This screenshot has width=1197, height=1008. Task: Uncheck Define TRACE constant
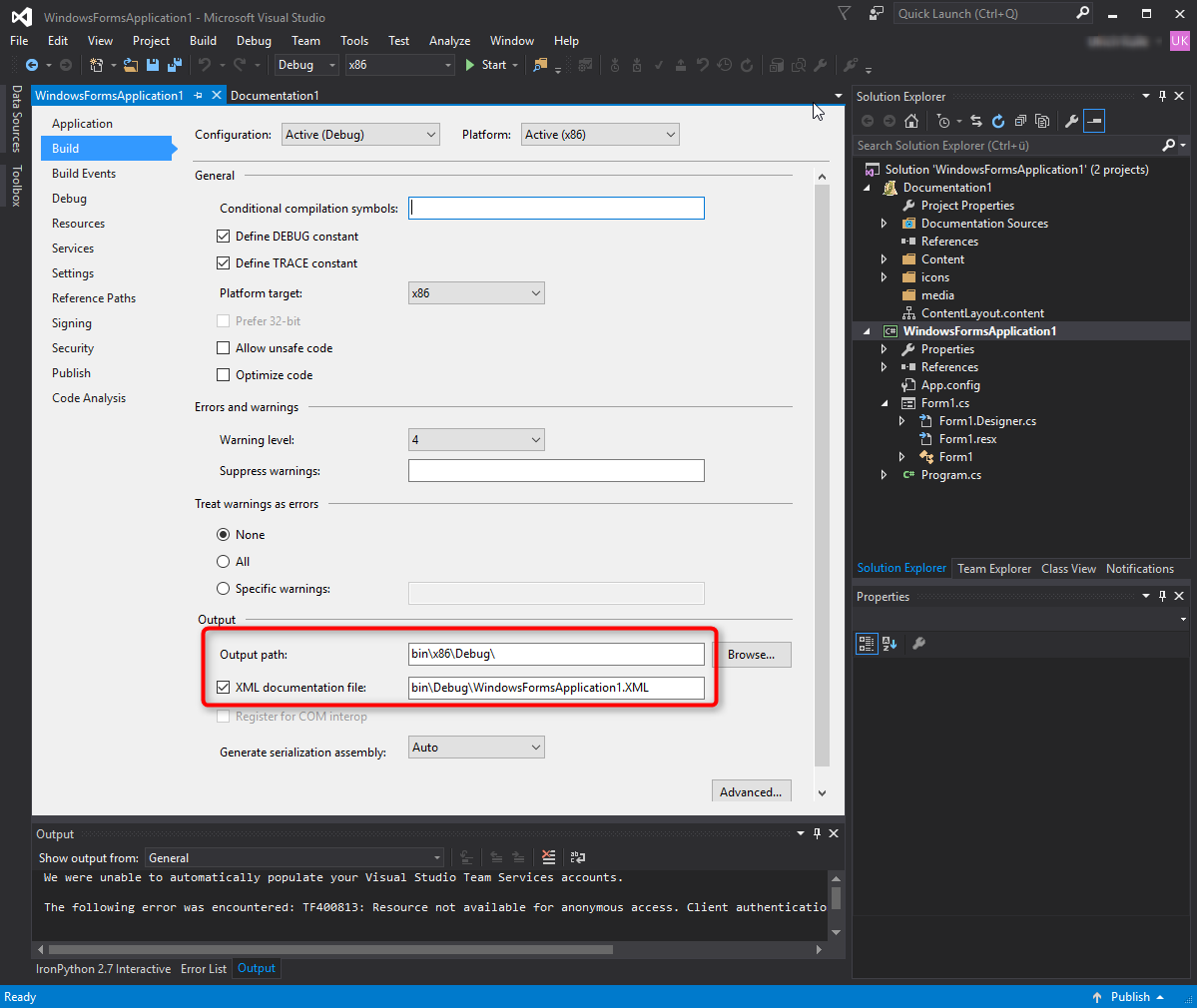pyautogui.click(x=223, y=263)
